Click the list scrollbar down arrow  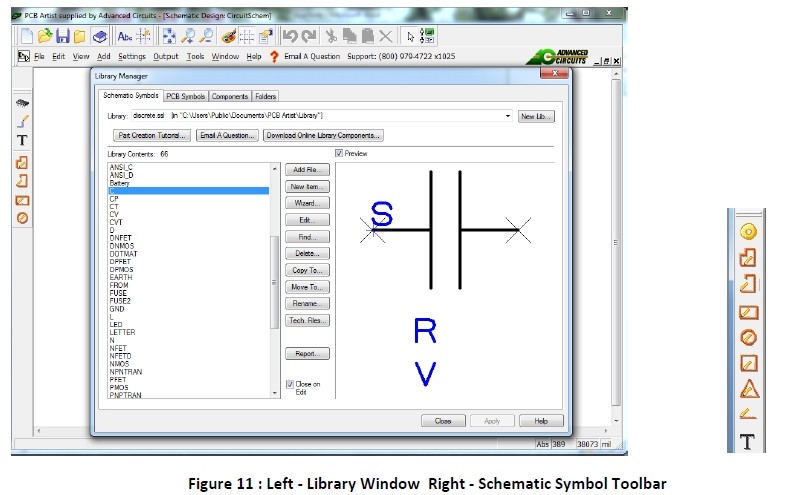pos(275,394)
